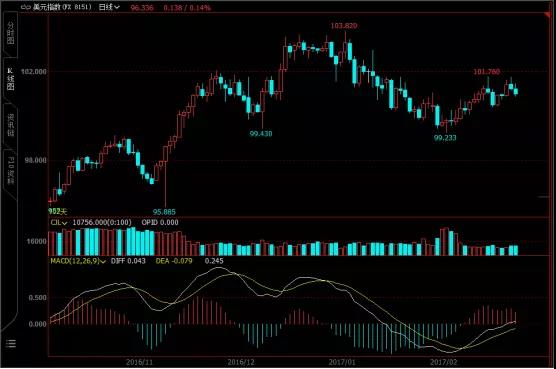Open the hamburger menu at the sidebar bottom
Screen dimensions: 556x369
[x=11, y=343]
